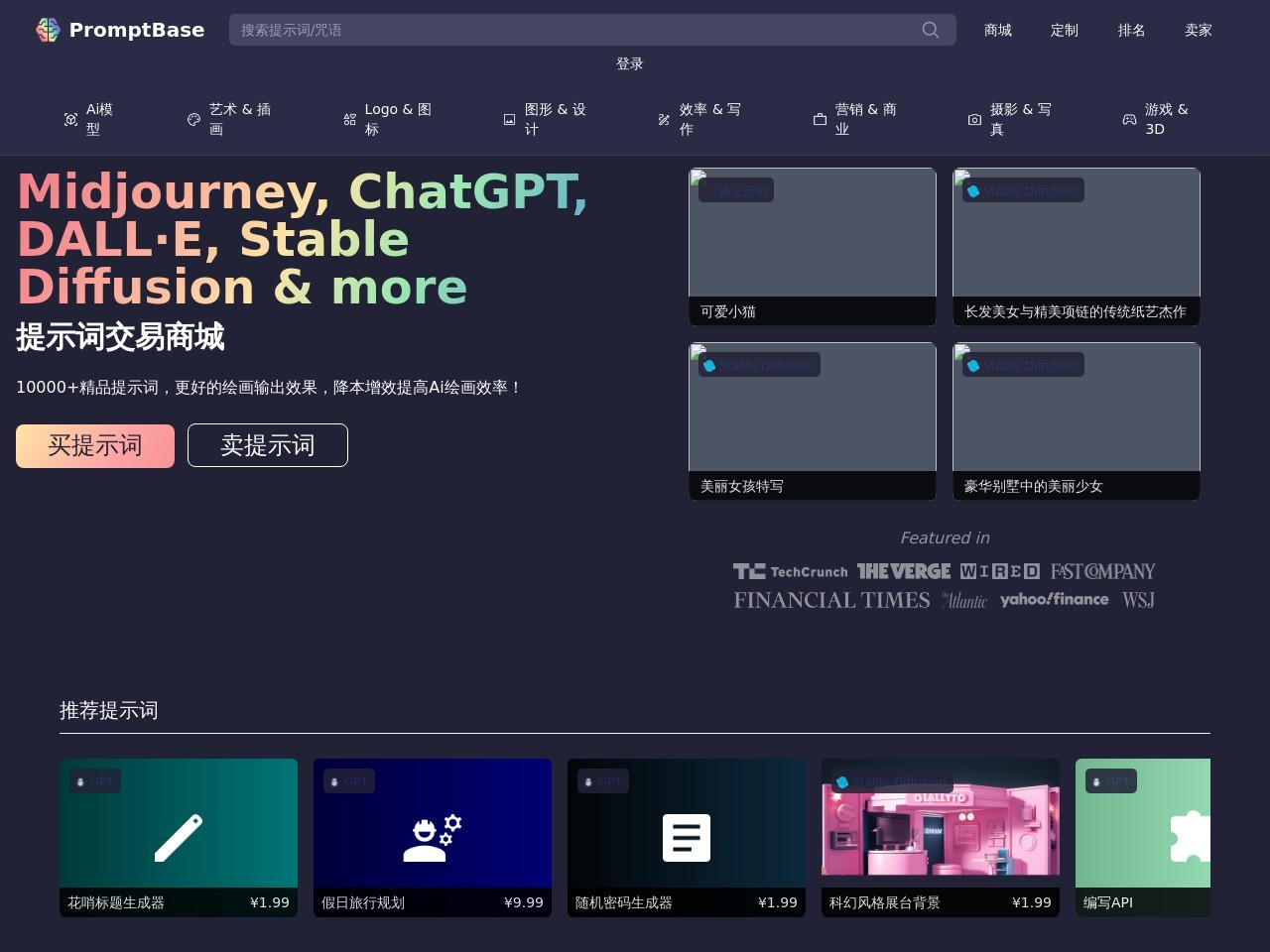Click the palette icon for 艺术 & 插画
Image resolution: width=1270 pixels, height=952 pixels.
pos(194,119)
